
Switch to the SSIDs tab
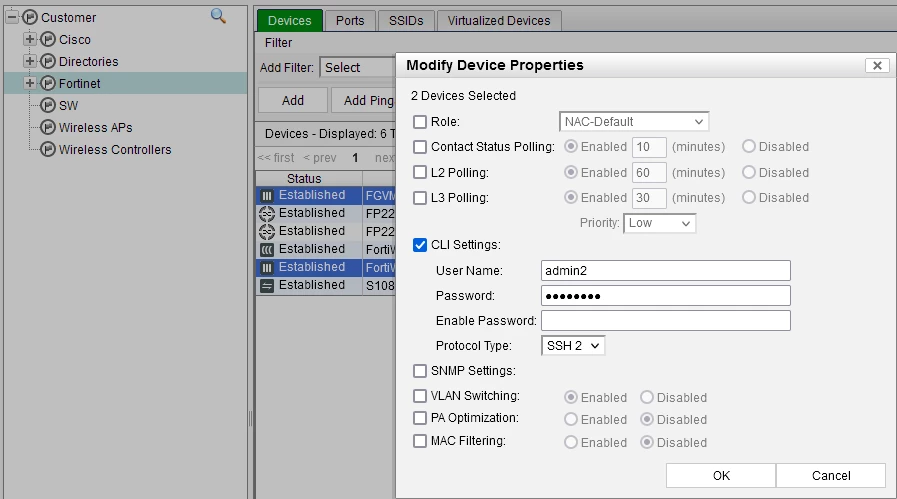(406, 21)
